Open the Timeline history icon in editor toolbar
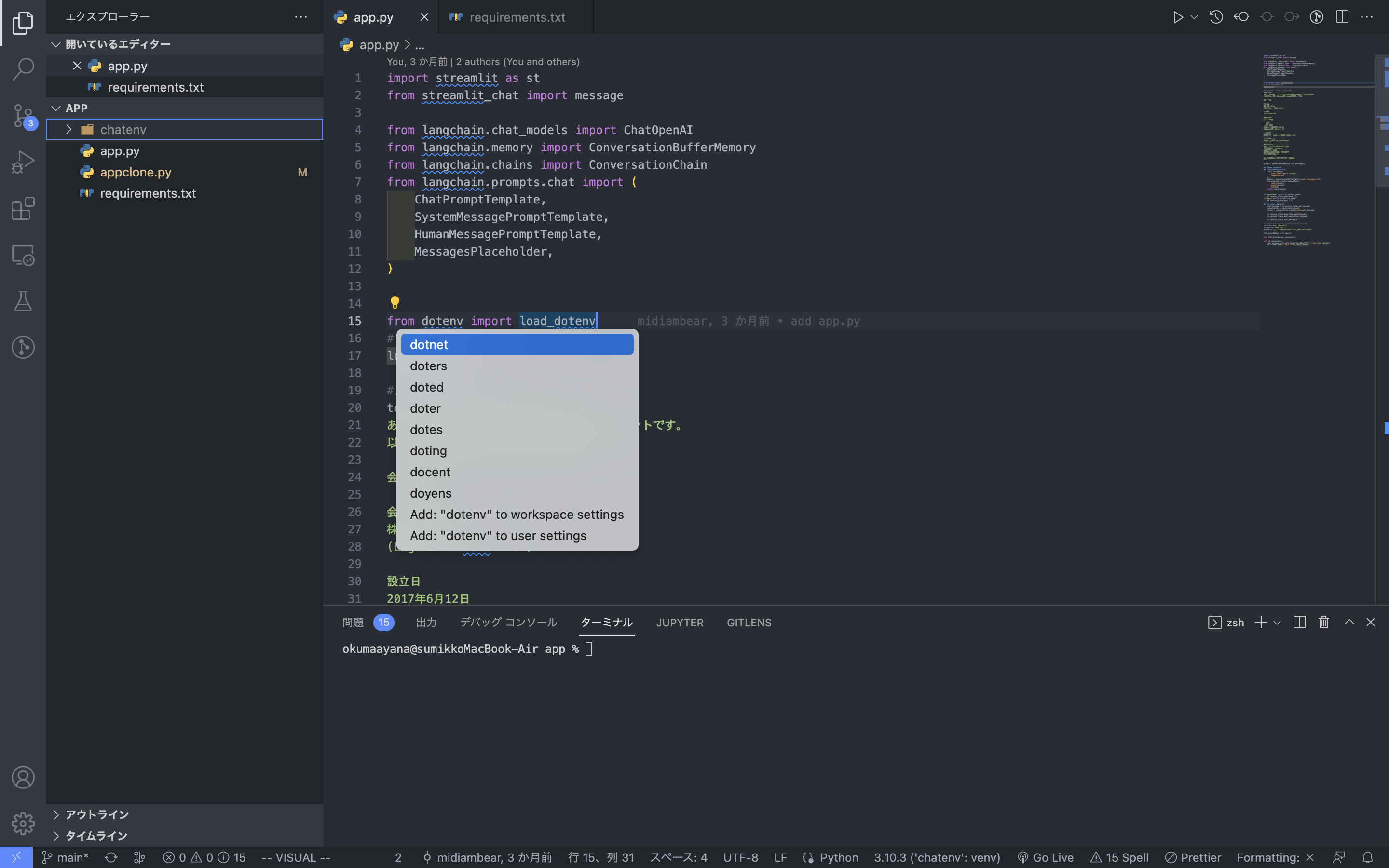Image resolution: width=1389 pixels, height=868 pixels. click(1216, 17)
